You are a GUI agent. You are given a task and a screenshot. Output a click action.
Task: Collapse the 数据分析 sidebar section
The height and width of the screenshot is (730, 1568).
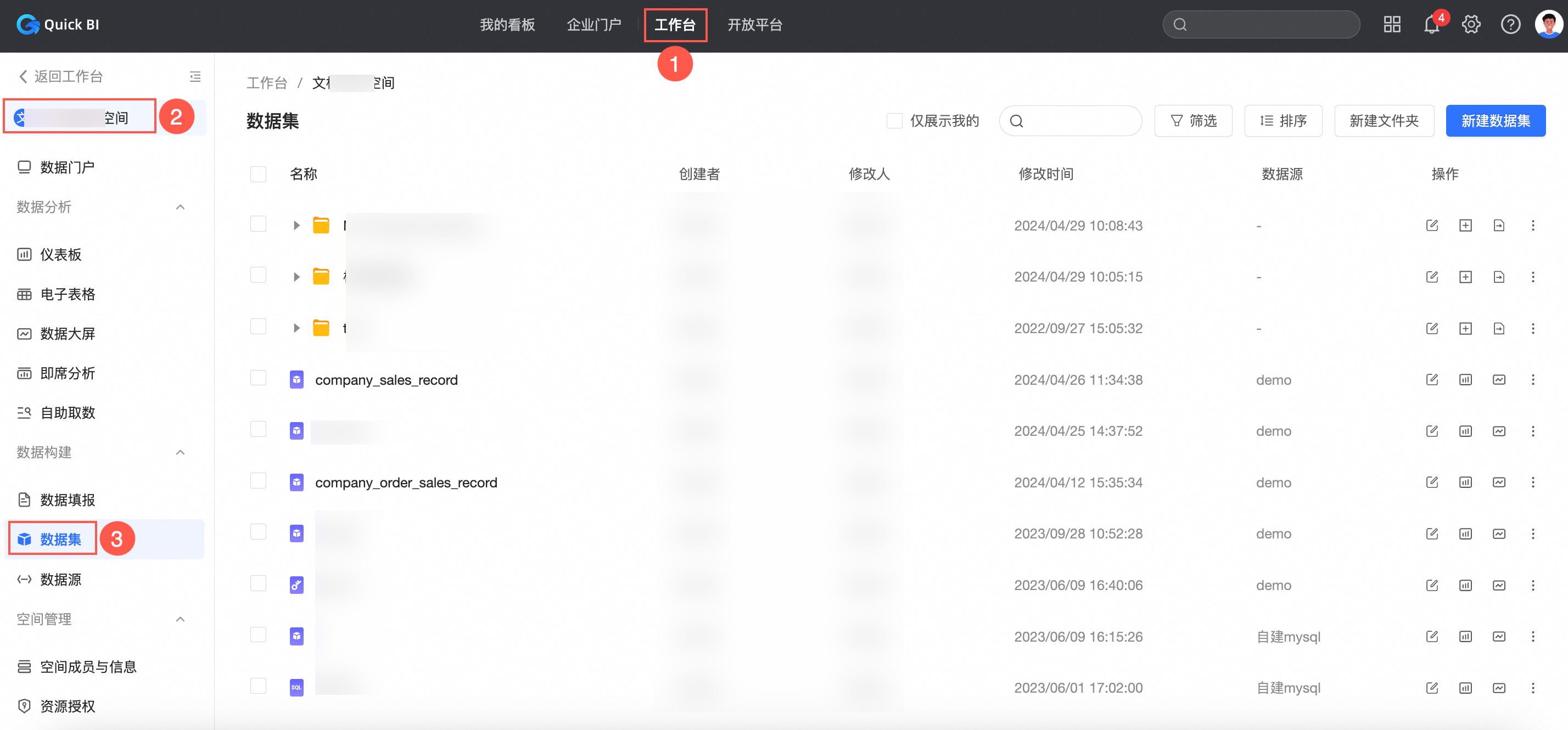tap(180, 207)
